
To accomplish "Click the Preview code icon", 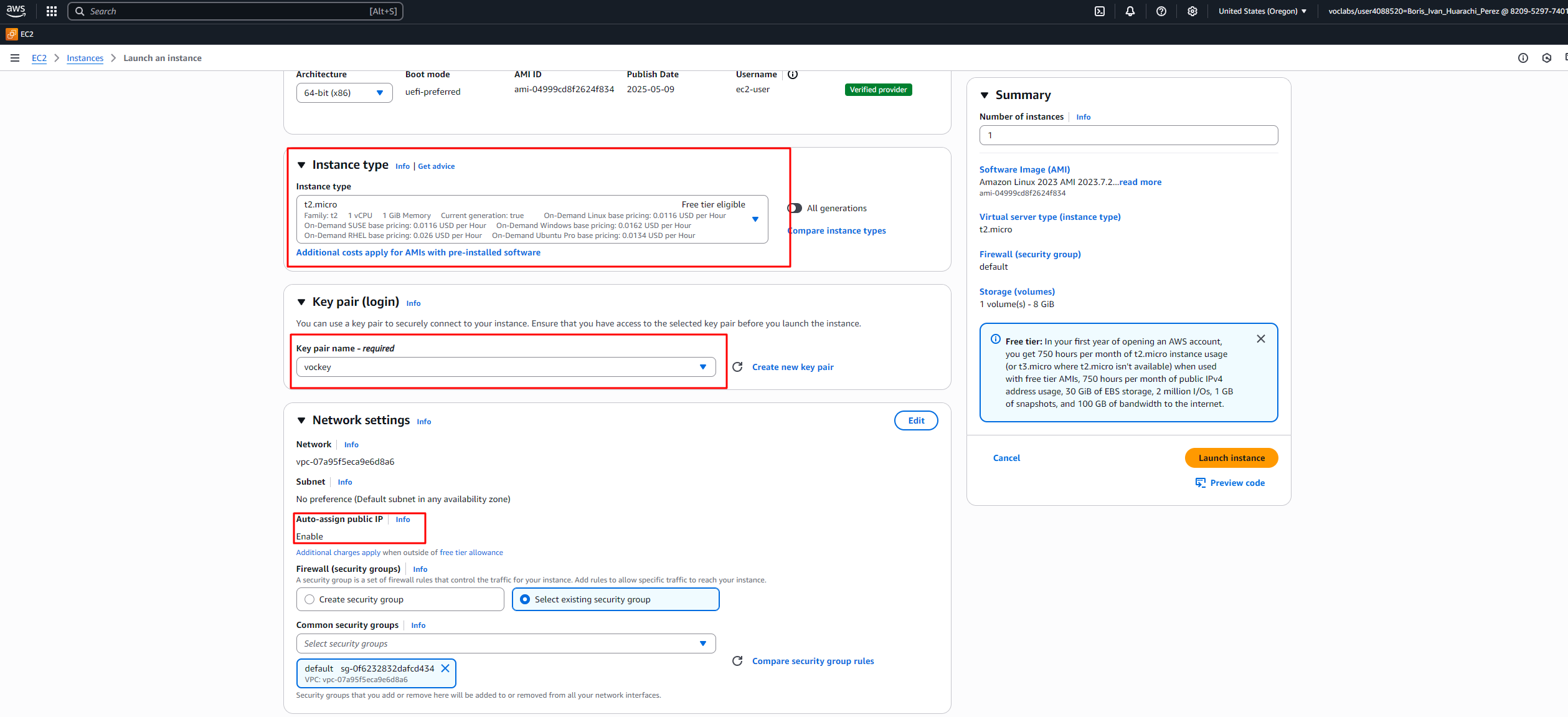I will pyautogui.click(x=1201, y=483).
